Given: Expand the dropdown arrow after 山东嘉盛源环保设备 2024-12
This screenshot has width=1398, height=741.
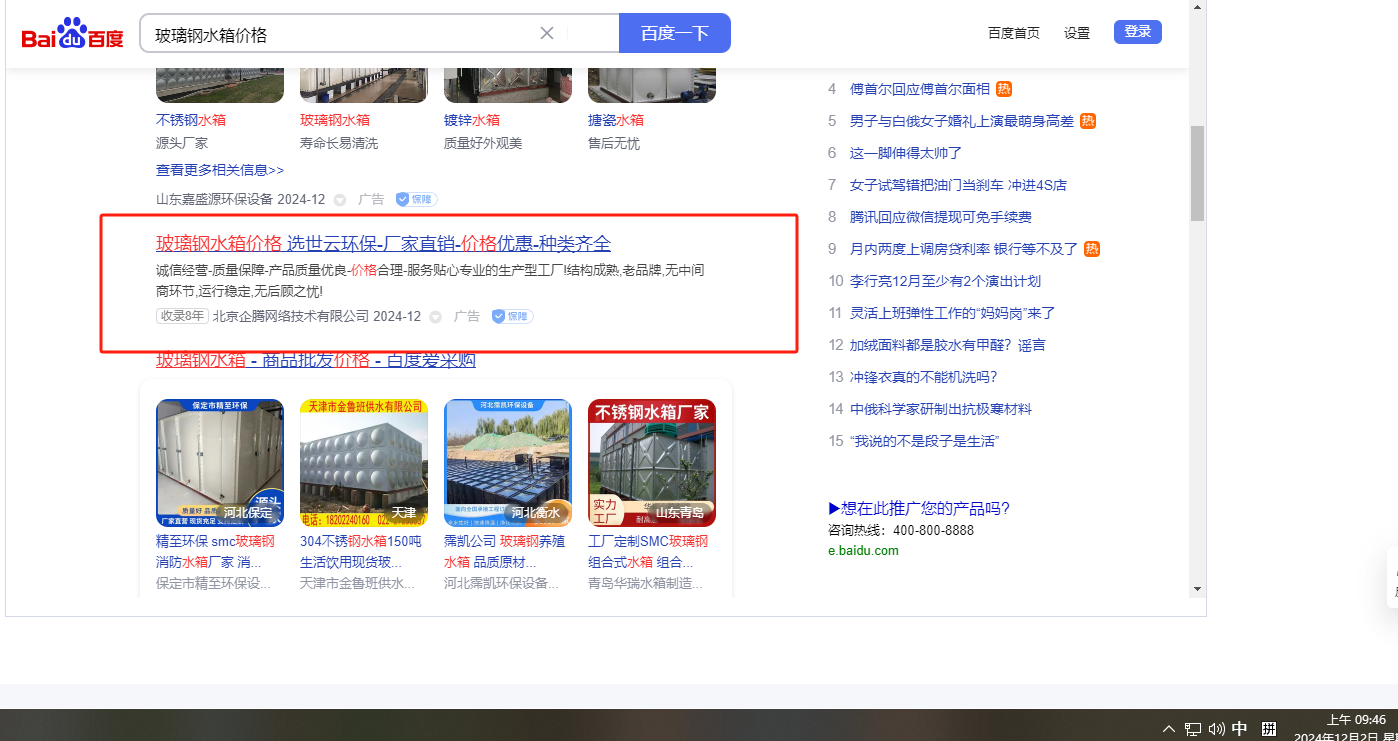Looking at the screenshot, I should coord(340,200).
